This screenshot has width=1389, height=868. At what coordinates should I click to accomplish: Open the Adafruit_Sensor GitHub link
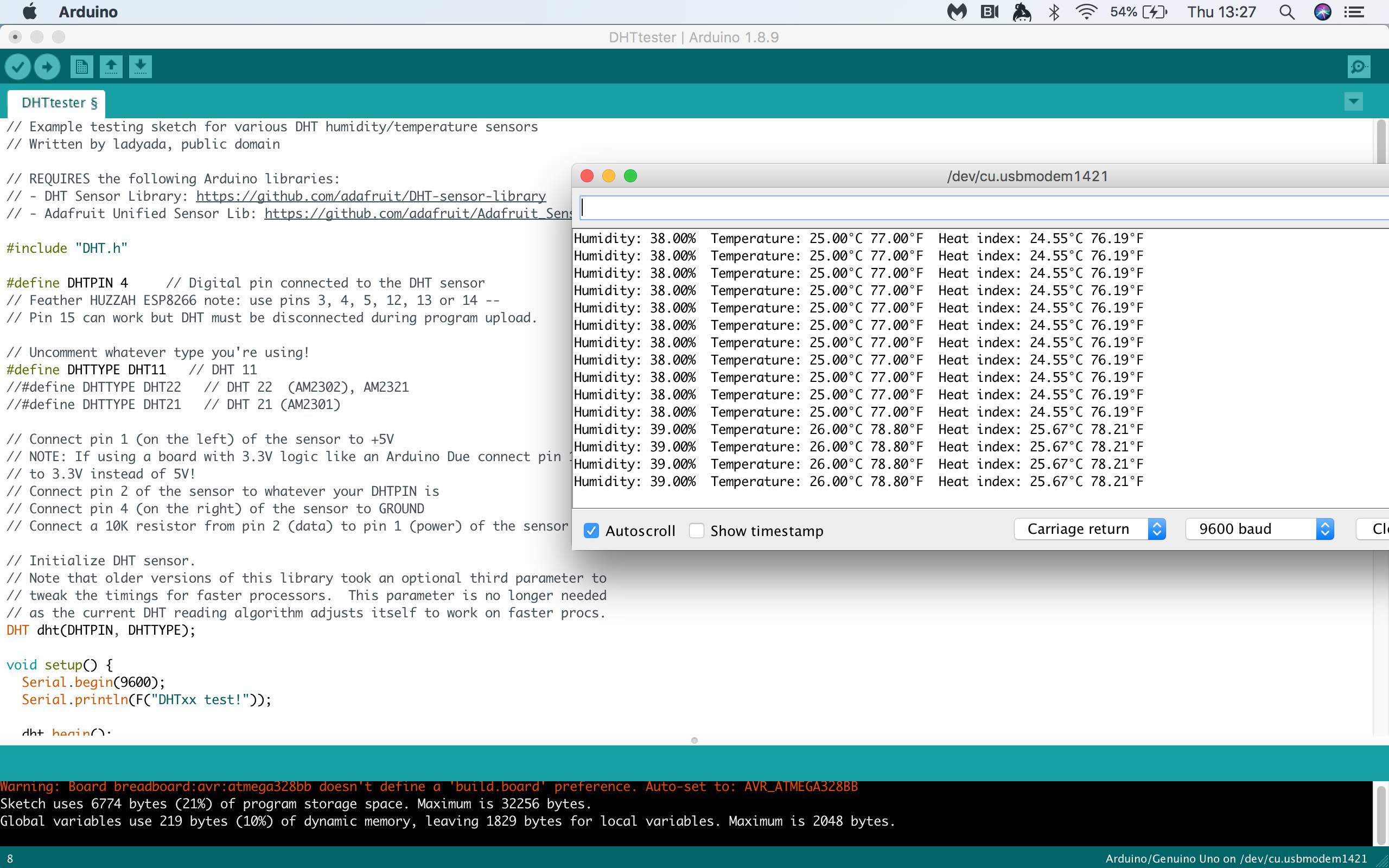tap(418, 214)
